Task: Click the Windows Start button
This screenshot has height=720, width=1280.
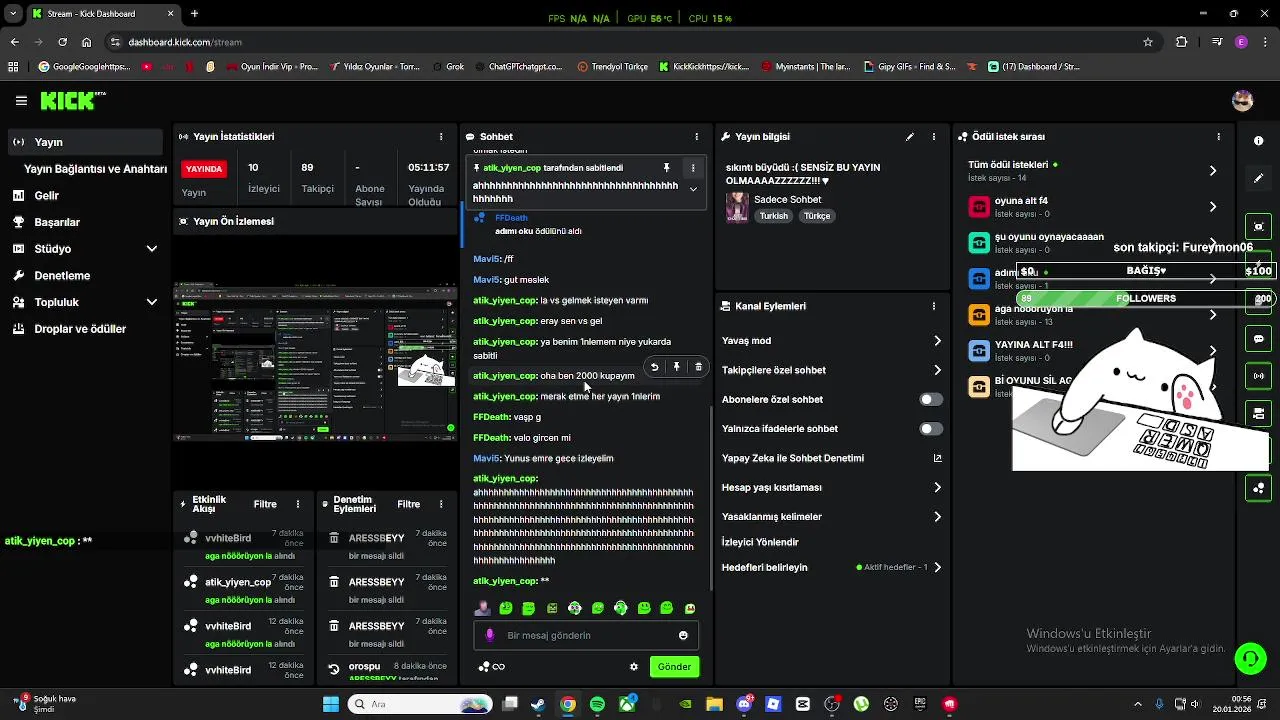Action: [331, 704]
